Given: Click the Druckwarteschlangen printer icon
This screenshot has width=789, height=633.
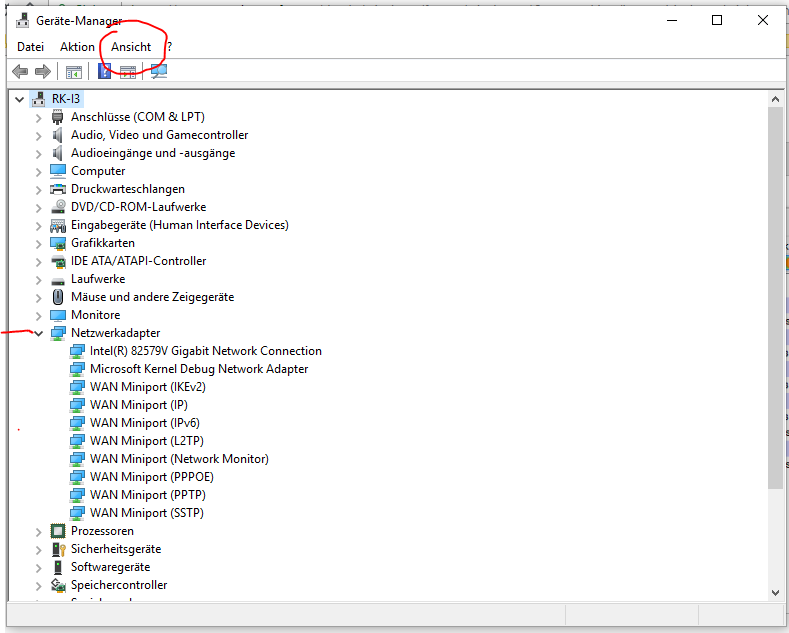Looking at the screenshot, I should click(58, 189).
